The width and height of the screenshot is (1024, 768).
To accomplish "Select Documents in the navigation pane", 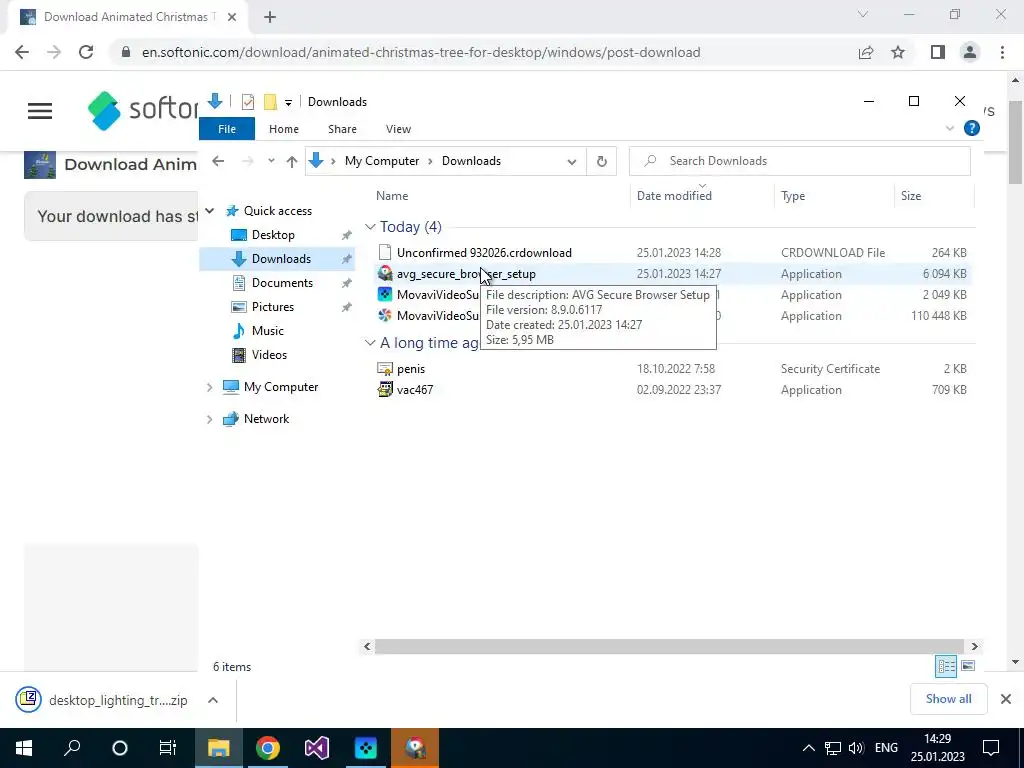I will 282,283.
